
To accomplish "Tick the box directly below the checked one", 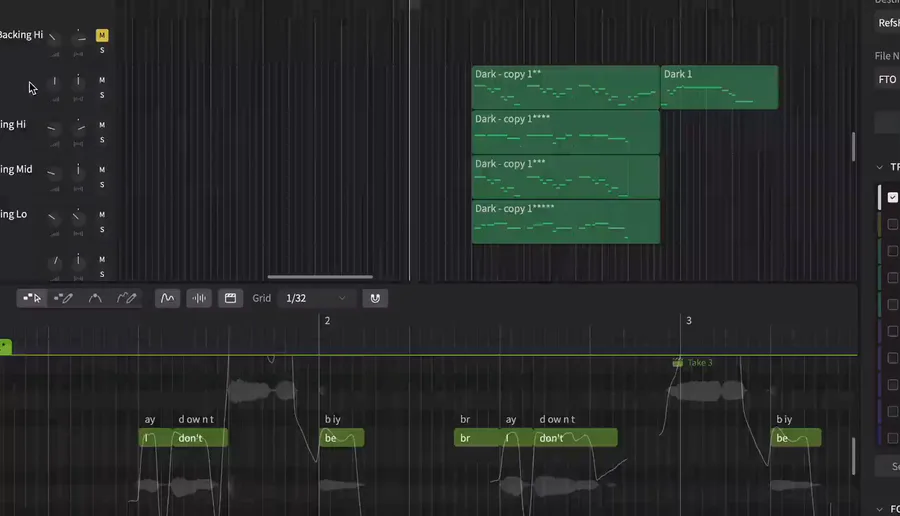I will tap(893, 224).
